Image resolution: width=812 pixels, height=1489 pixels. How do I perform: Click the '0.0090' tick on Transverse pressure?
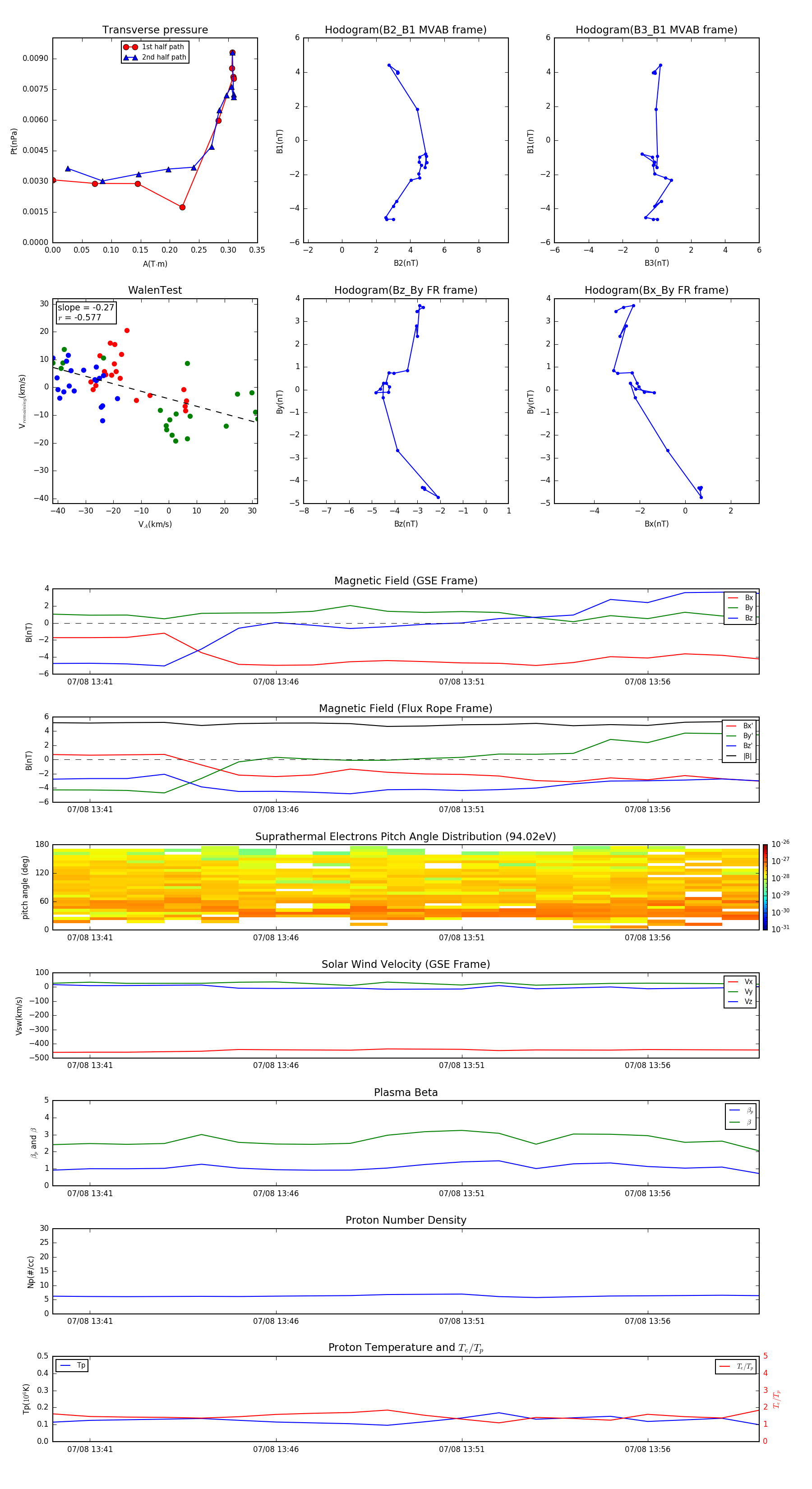click(35, 58)
